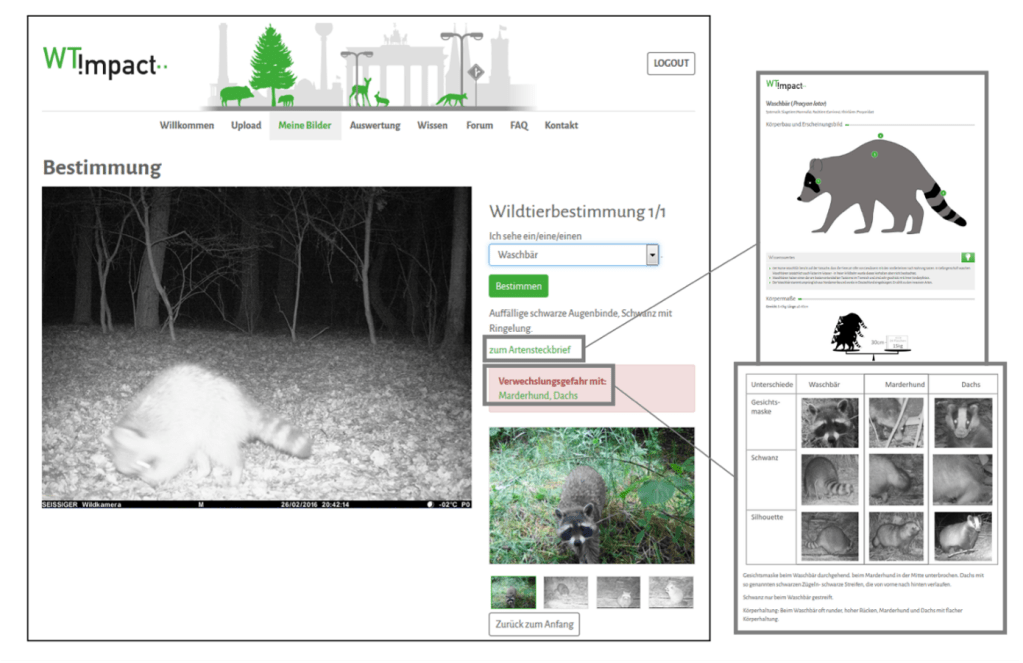Click the 'Marderhund, Dachs' confusion link
Viewport: 1023px width, 663px height.
[538, 396]
